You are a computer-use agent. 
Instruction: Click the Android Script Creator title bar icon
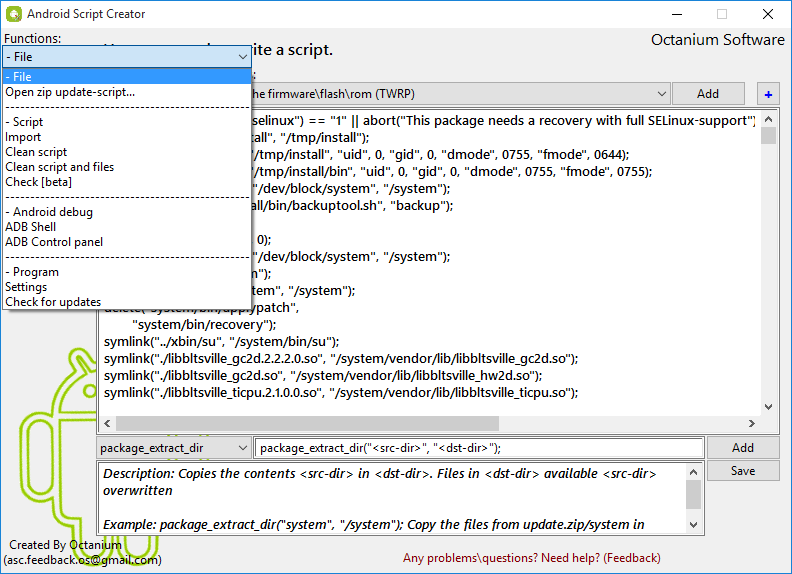[x=13, y=14]
